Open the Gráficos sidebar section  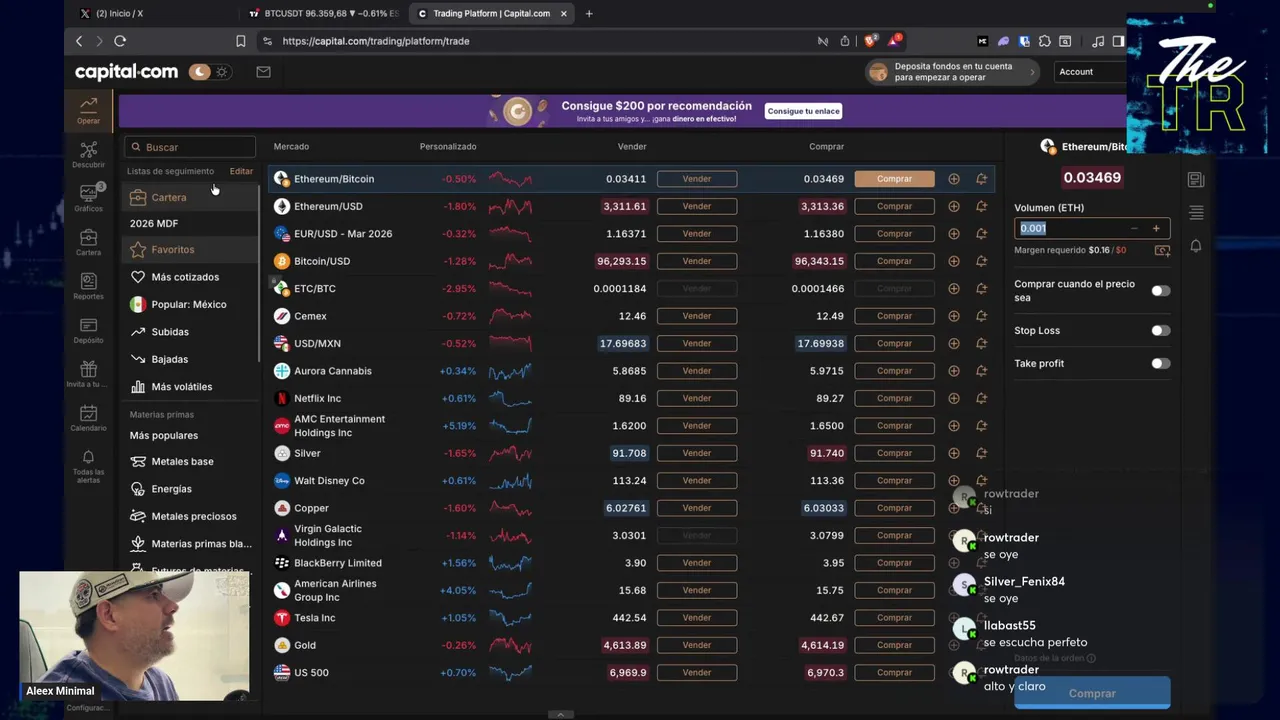pyautogui.click(x=88, y=198)
